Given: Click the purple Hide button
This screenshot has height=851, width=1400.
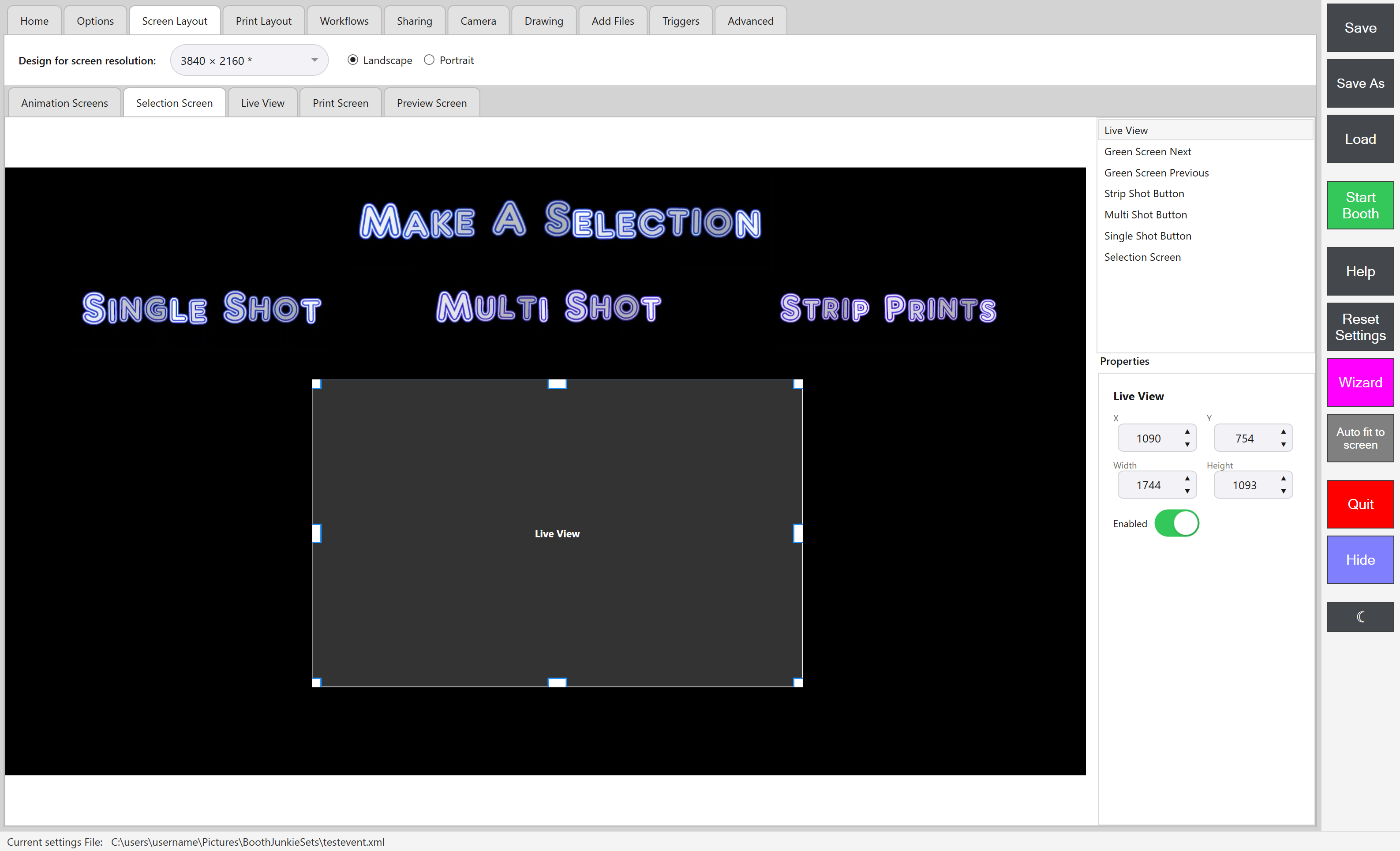Looking at the screenshot, I should coord(1360,560).
